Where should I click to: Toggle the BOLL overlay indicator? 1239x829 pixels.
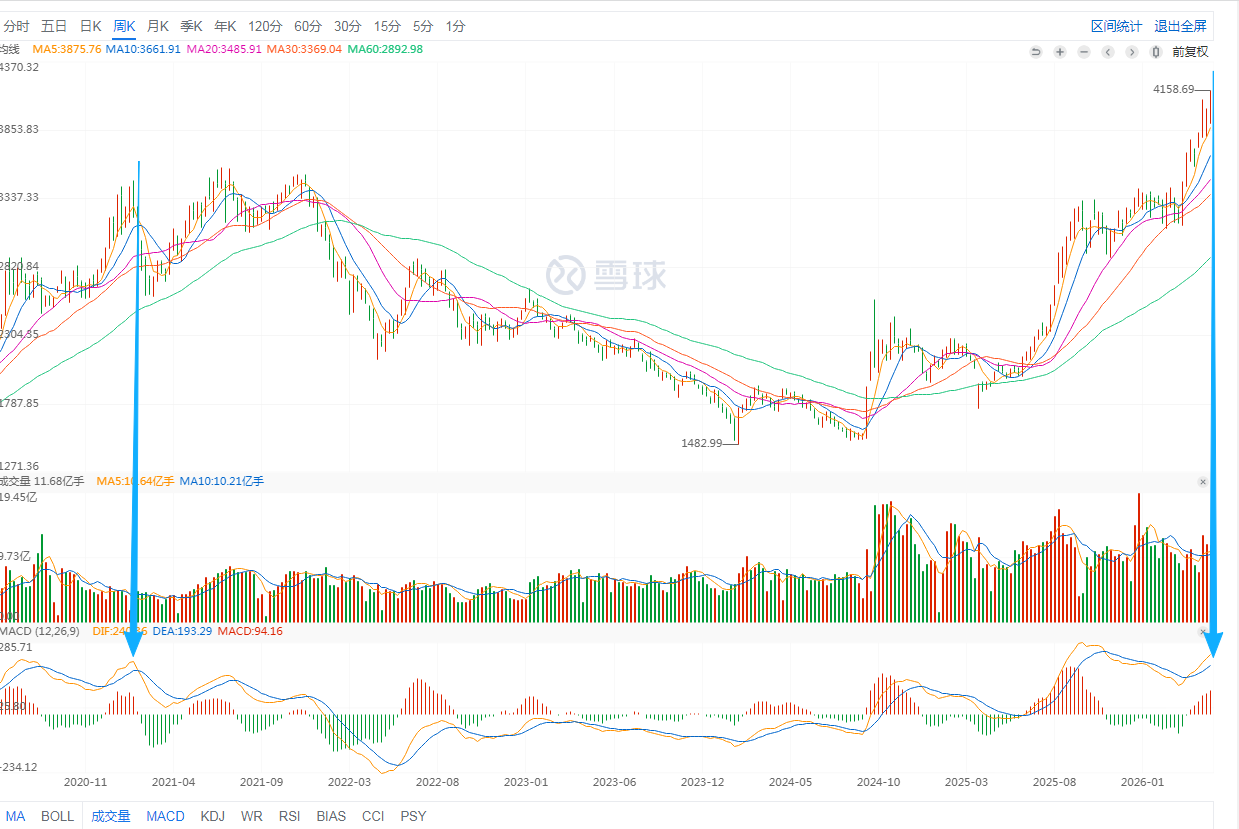coord(58,816)
